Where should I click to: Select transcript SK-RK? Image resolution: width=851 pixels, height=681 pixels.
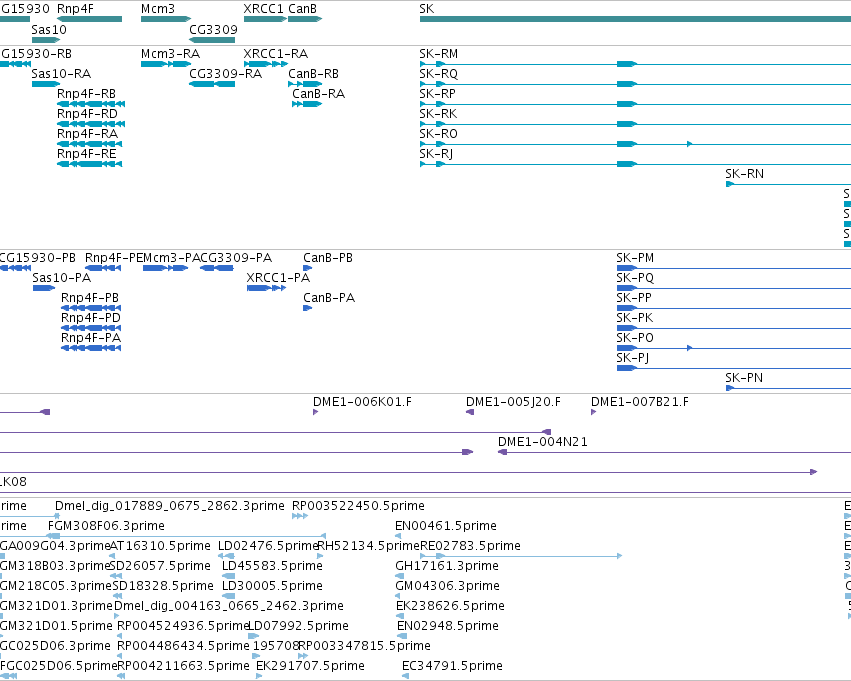tap(635, 124)
